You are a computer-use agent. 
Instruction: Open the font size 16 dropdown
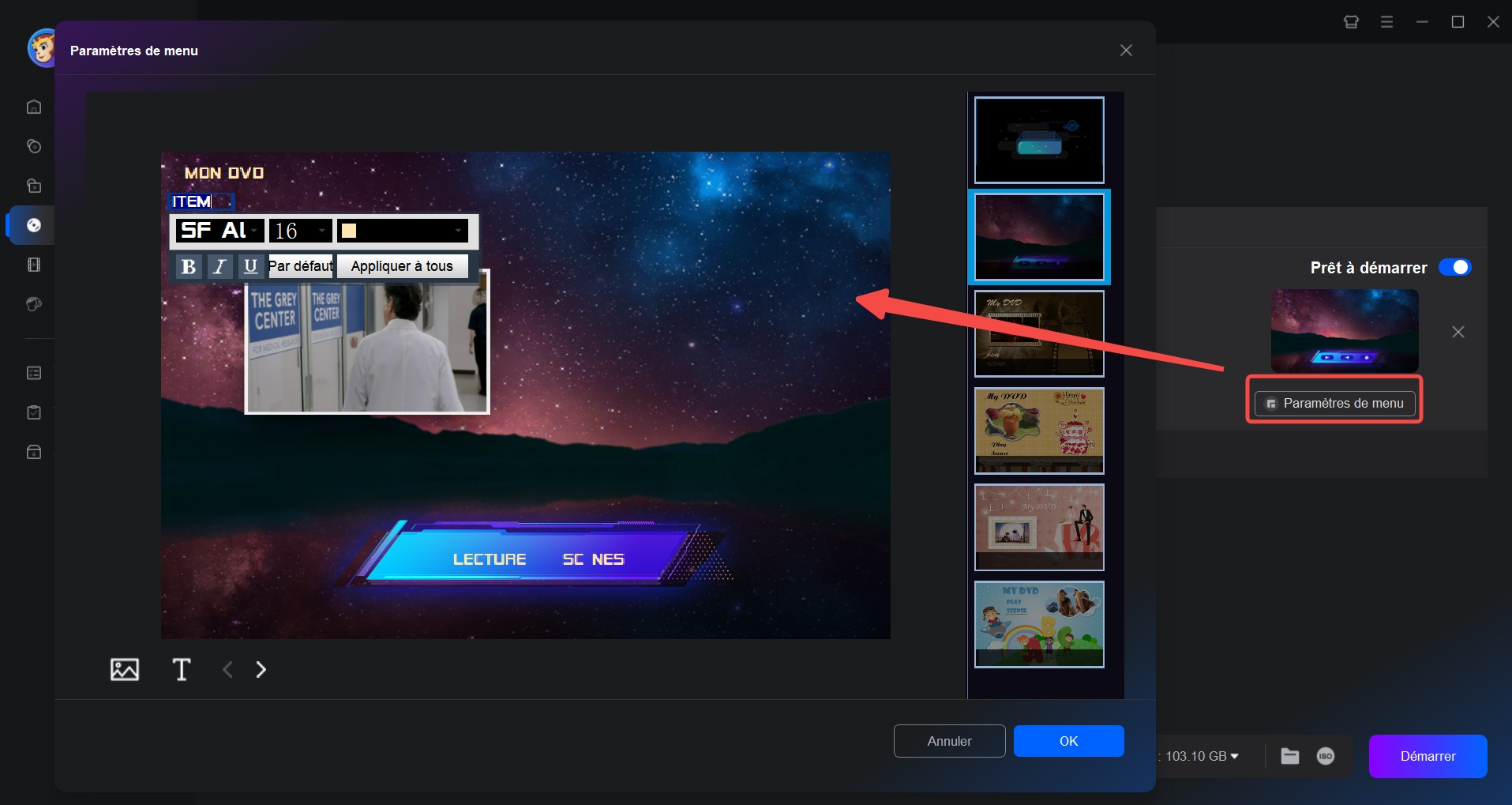[x=300, y=231]
